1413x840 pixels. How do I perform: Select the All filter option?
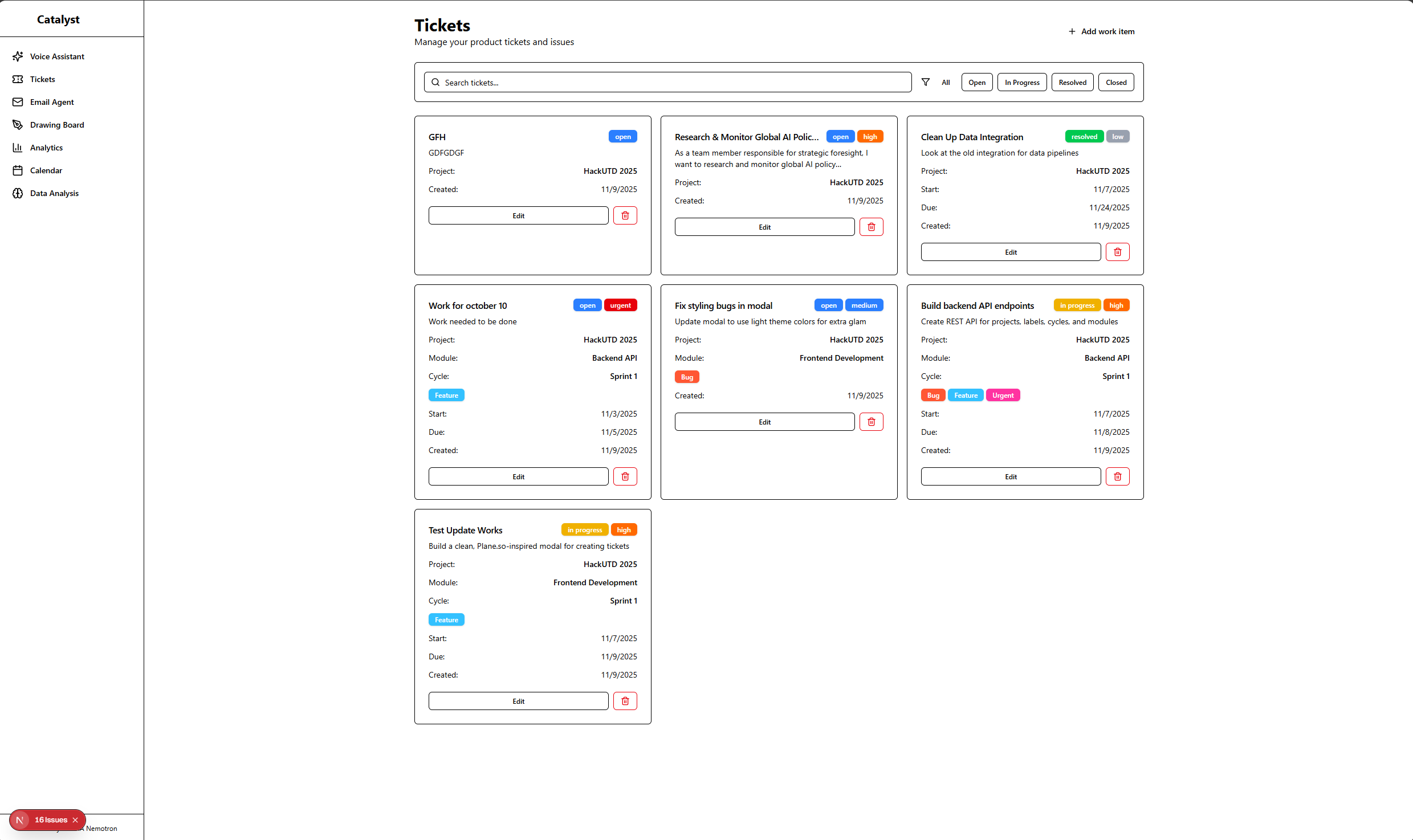pos(946,82)
